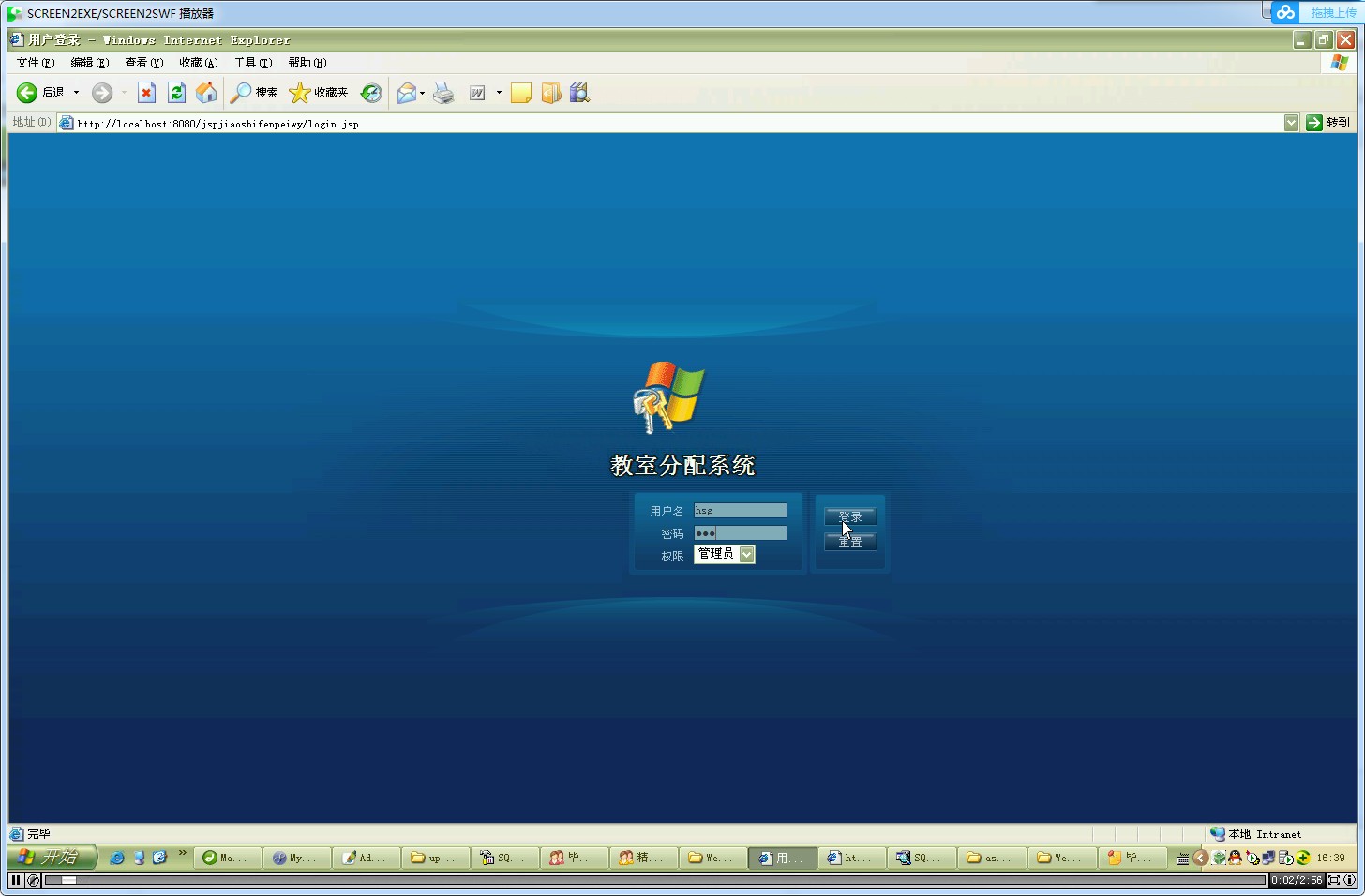Click the 拖拽上传 upload button

[x=1332, y=12]
